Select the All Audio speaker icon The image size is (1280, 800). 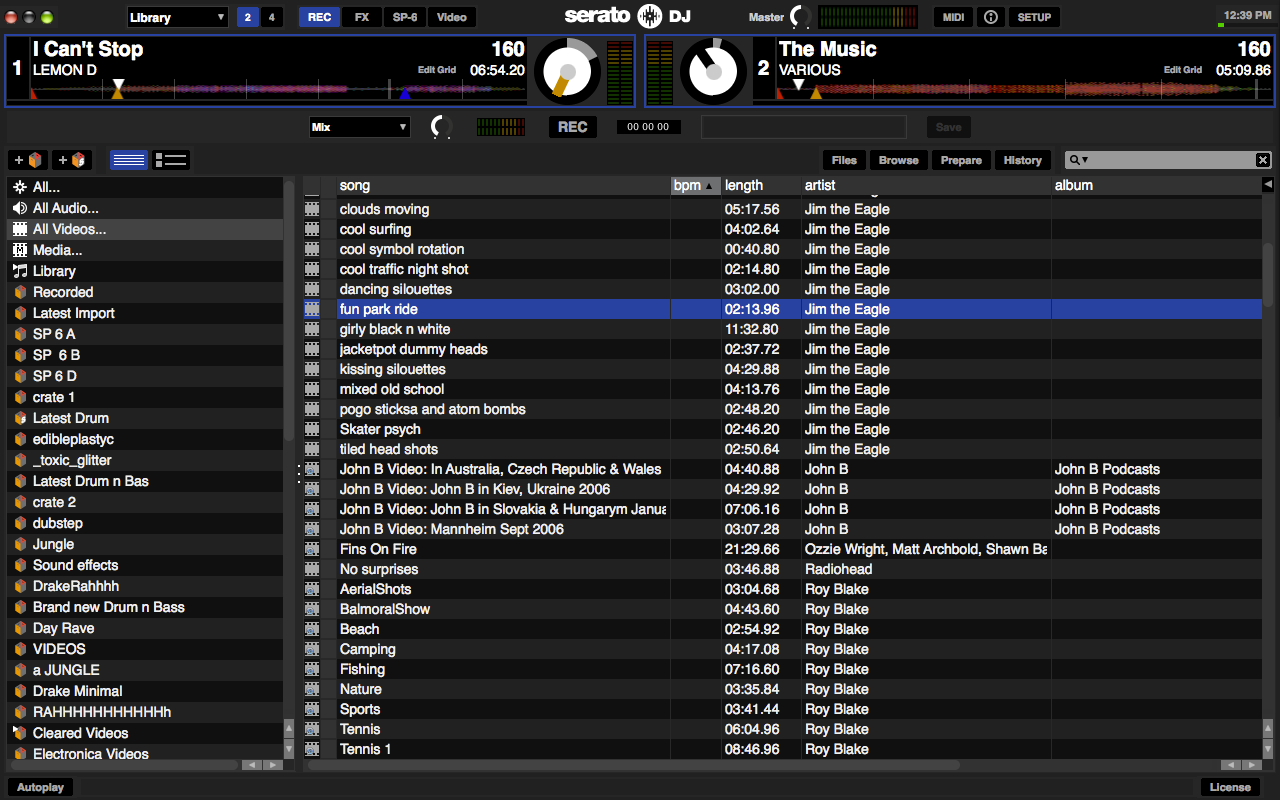click(x=20, y=208)
